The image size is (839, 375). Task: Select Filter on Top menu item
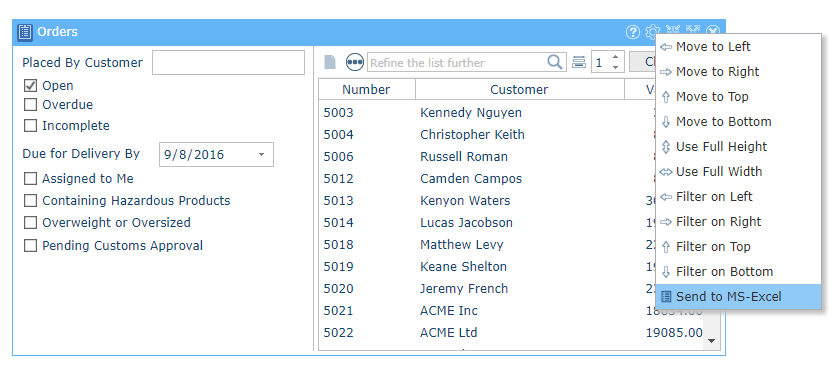(738, 247)
